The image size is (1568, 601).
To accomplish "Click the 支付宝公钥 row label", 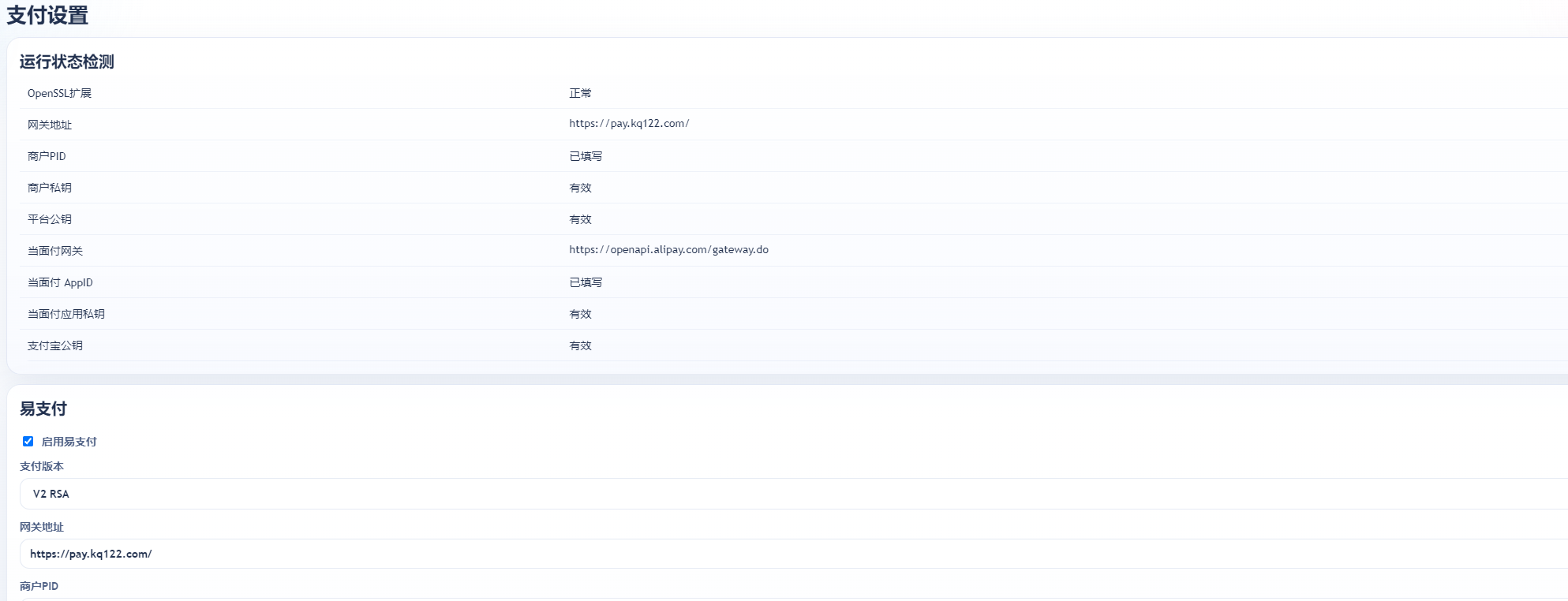I will point(54,345).
